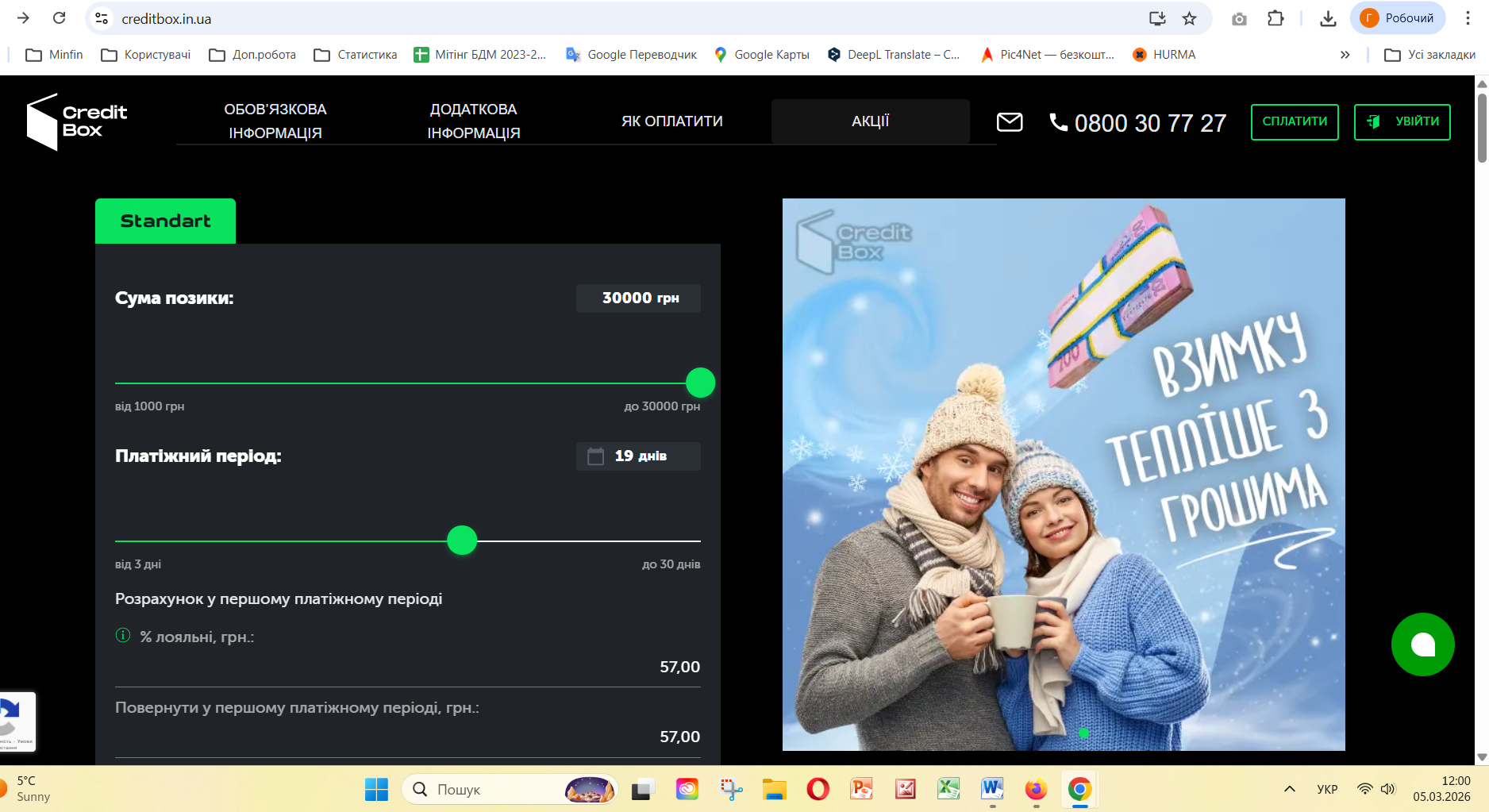Open the mail envelope contact icon
The width and height of the screenshot is (1489, 812).
1010,121
